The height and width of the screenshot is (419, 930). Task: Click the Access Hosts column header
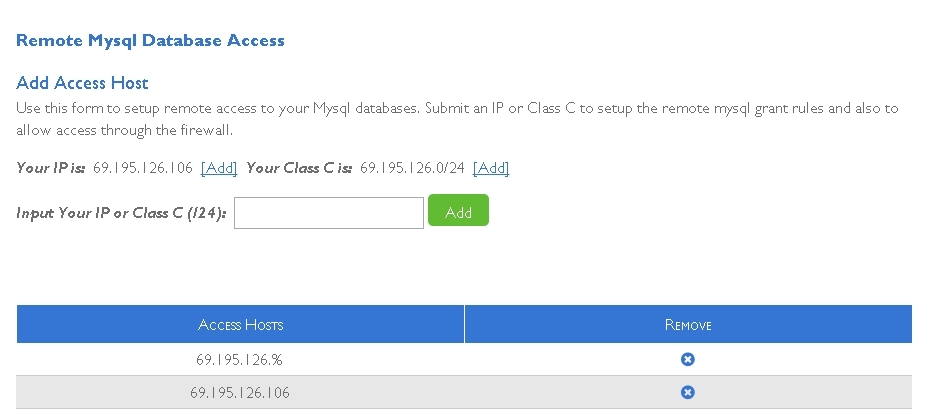click(240, 324)
